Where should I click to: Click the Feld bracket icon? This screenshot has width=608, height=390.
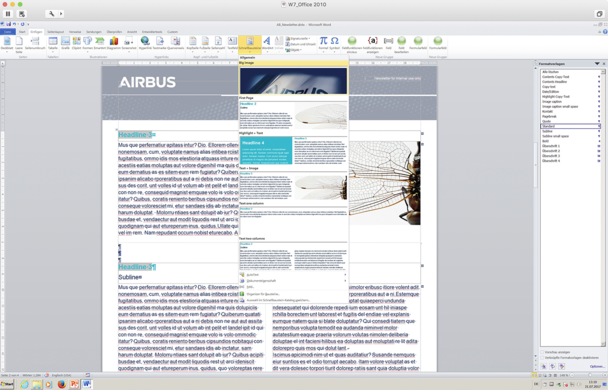[x=388, y=43]
